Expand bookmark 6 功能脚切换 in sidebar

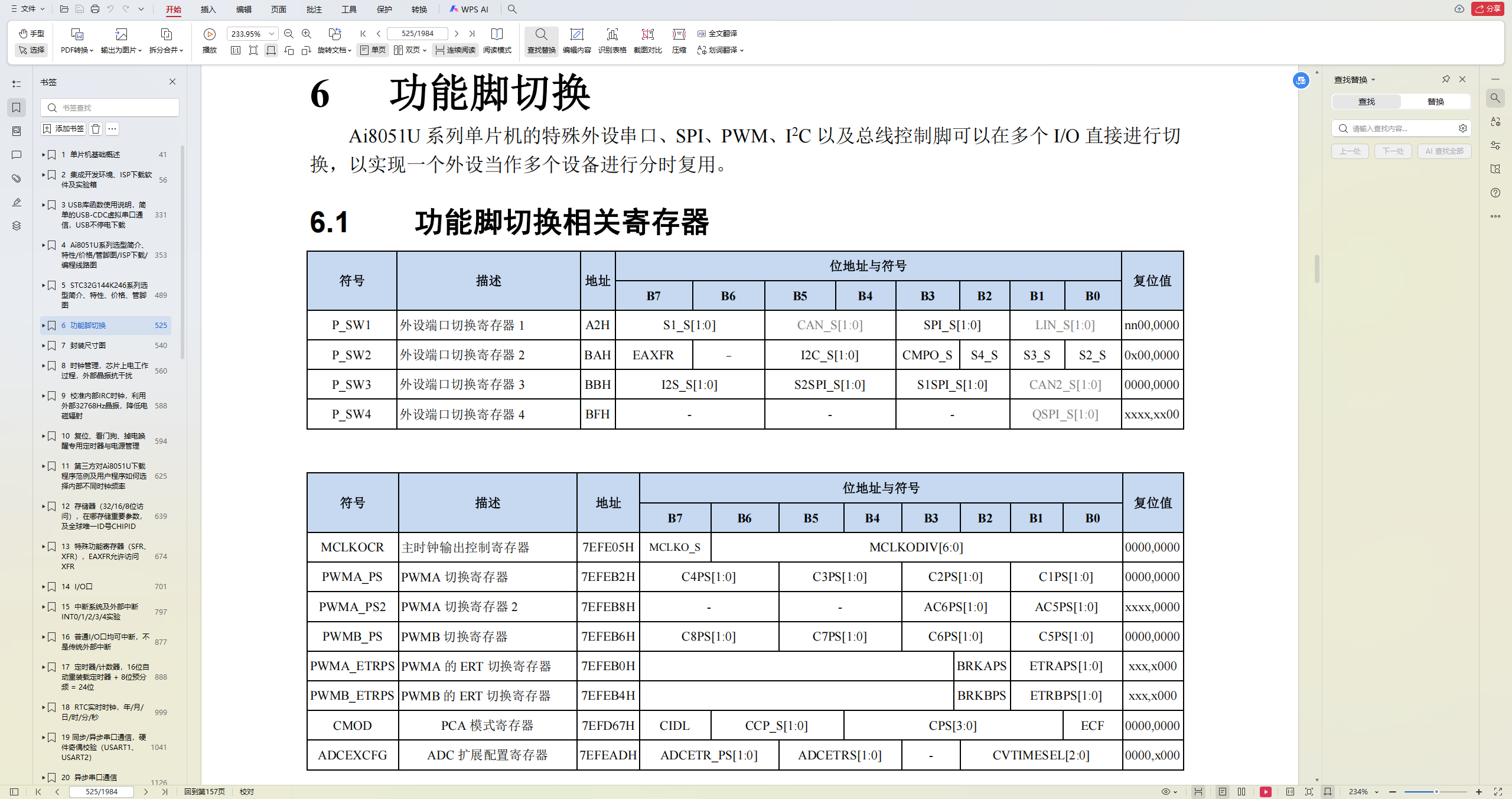point(44,325)
